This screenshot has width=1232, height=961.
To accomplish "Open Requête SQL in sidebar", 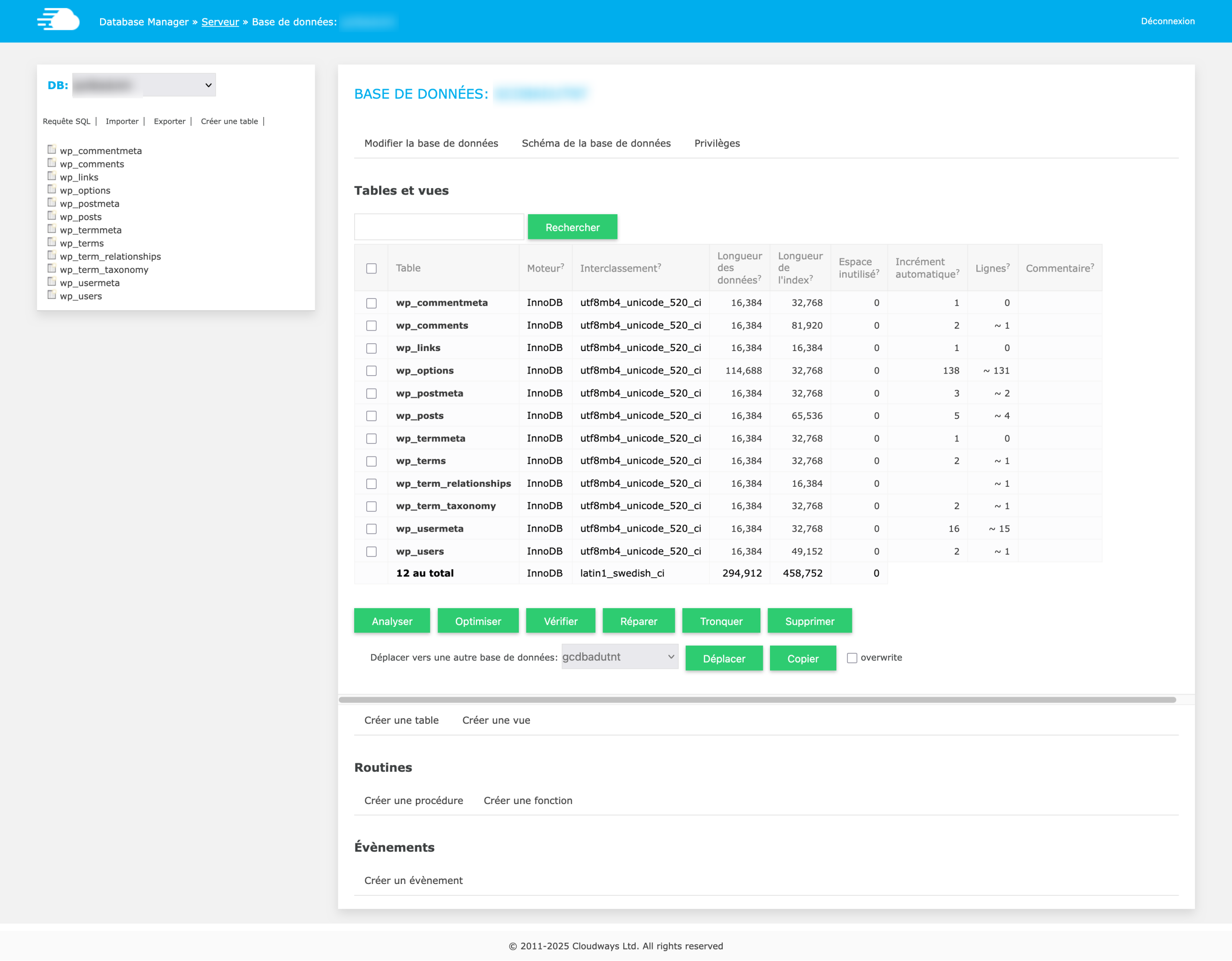I will click(x=66, y=121).
